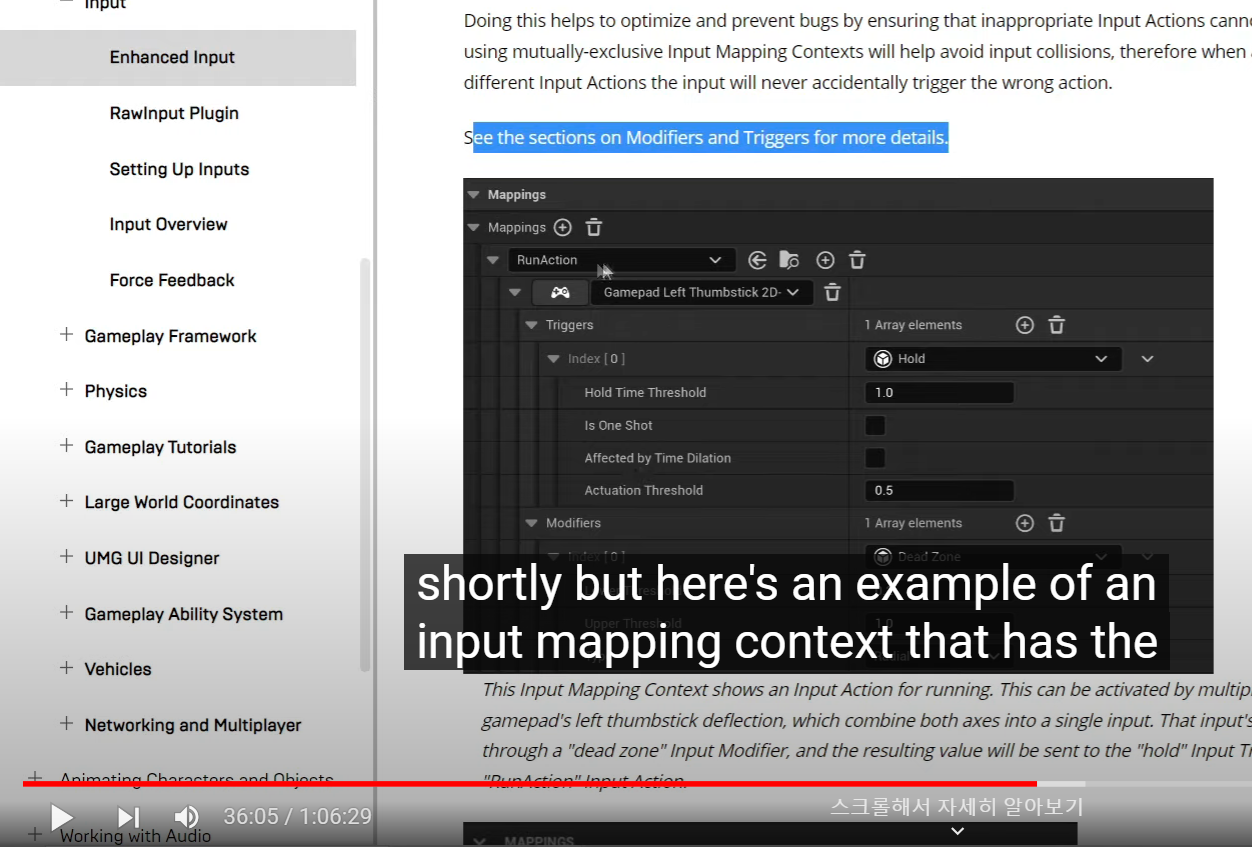1252x847 pixels.
Task: Expand UMG UI Designer section
Action: [66, 557]
